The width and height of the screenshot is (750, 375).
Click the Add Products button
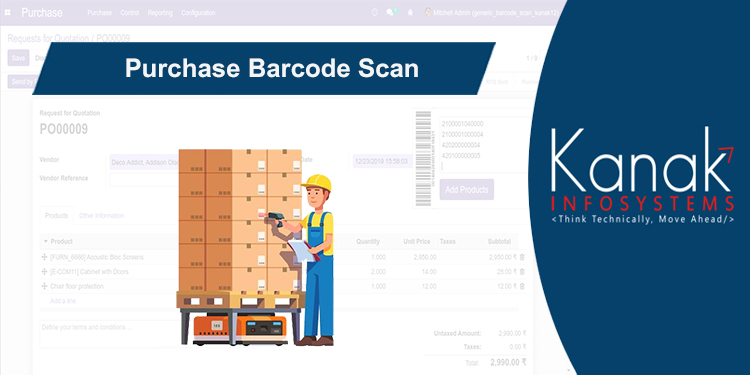click(466, 189)
